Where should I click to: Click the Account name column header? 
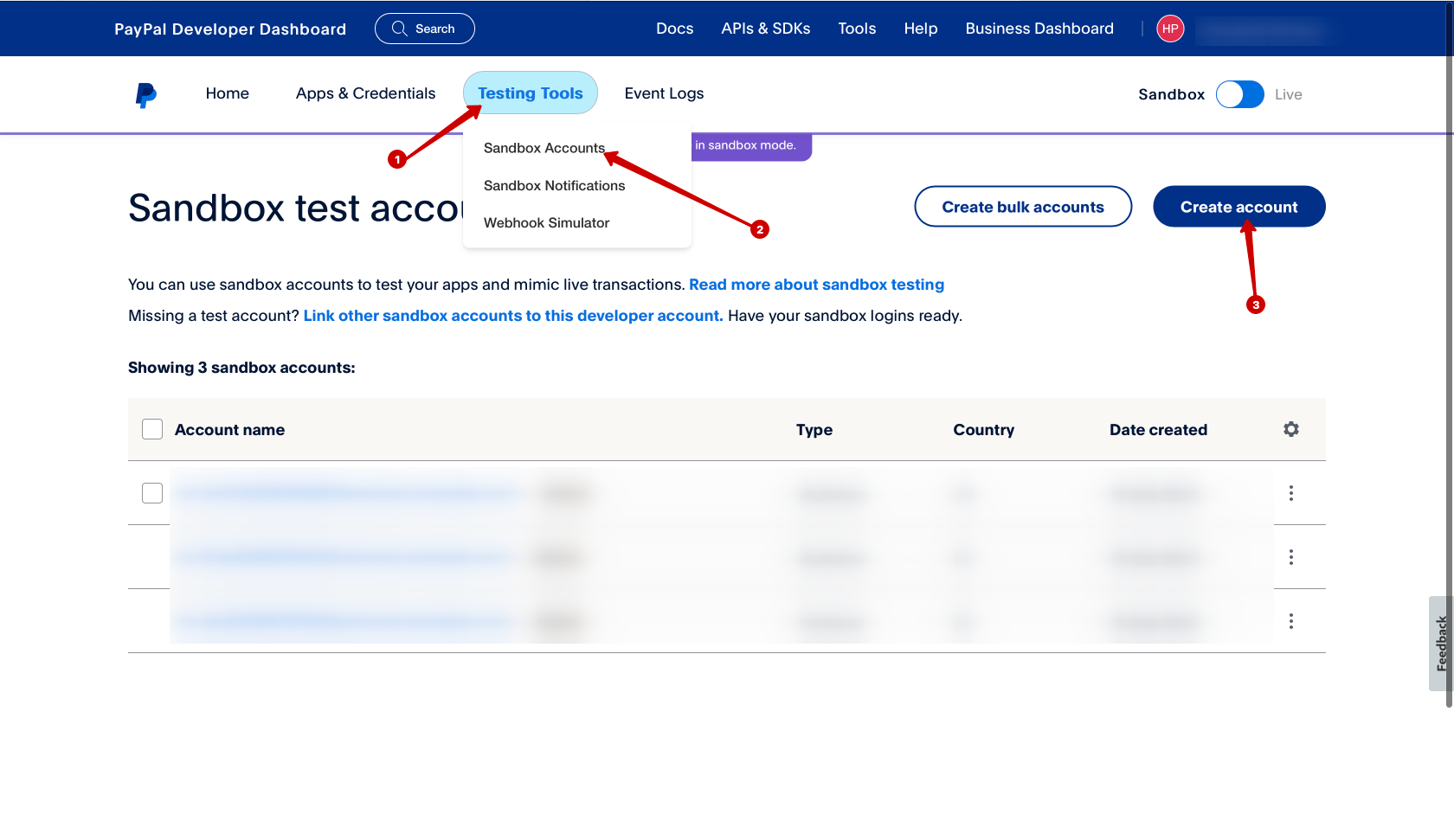tap(229, 430)
